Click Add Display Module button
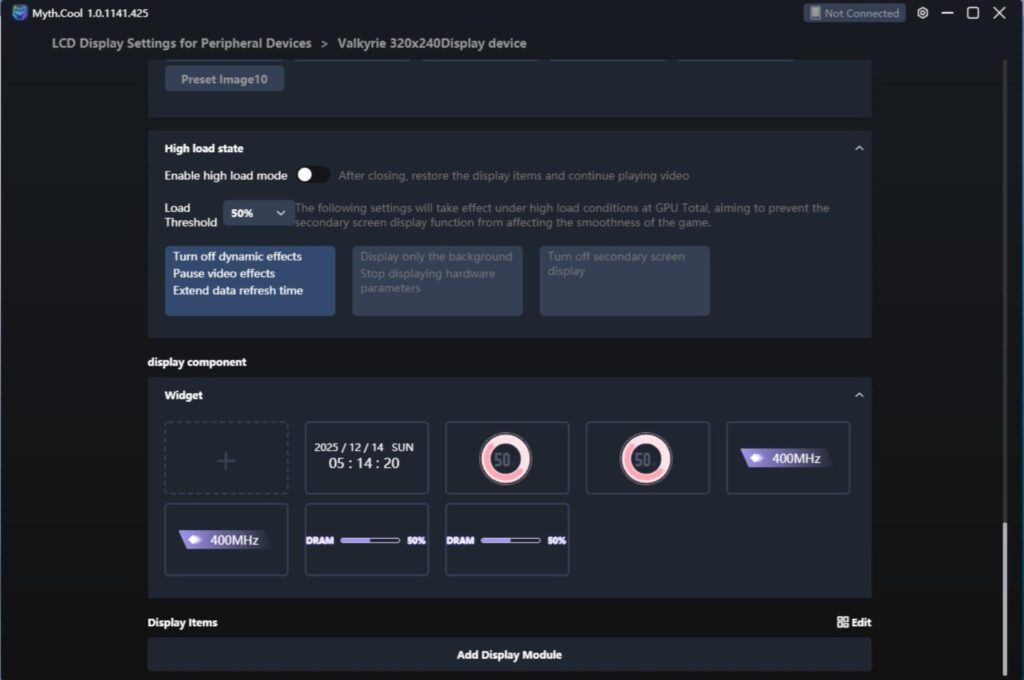This screenshot has width=1024, height=680. [x=509, y=655]
